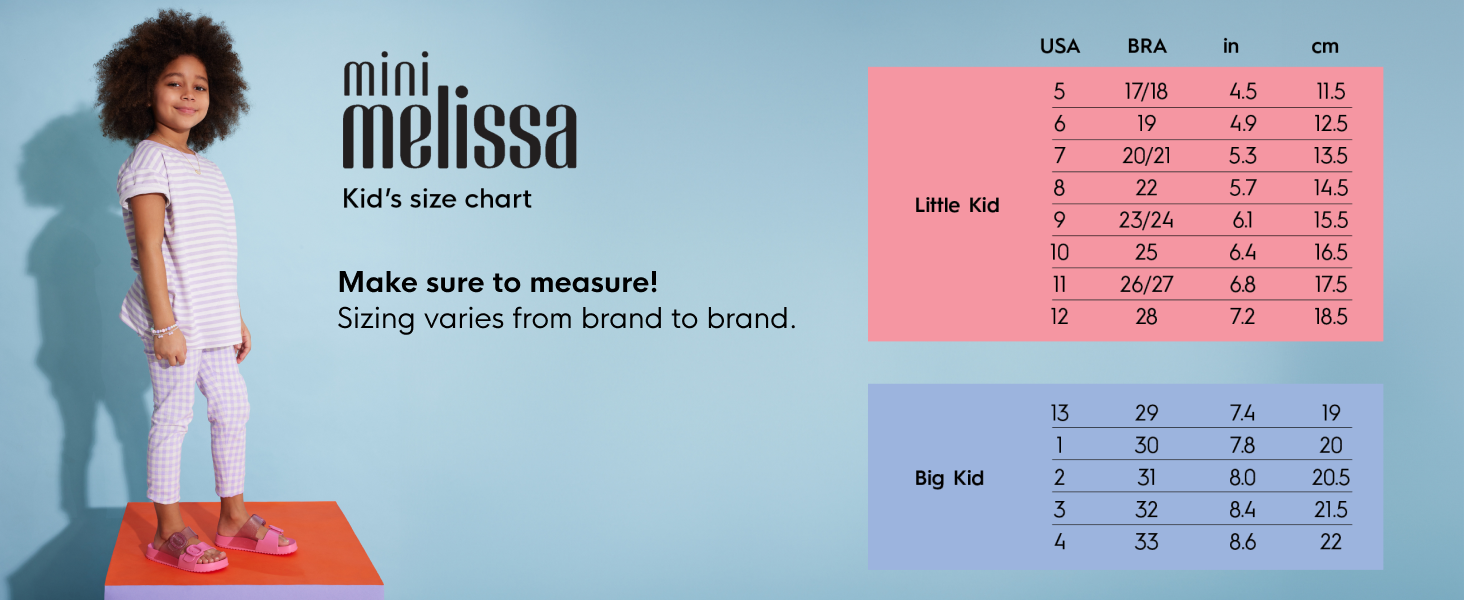Click the Make sure to measure! text
Screen dimensions: 1464x600
tap(498, 282)
